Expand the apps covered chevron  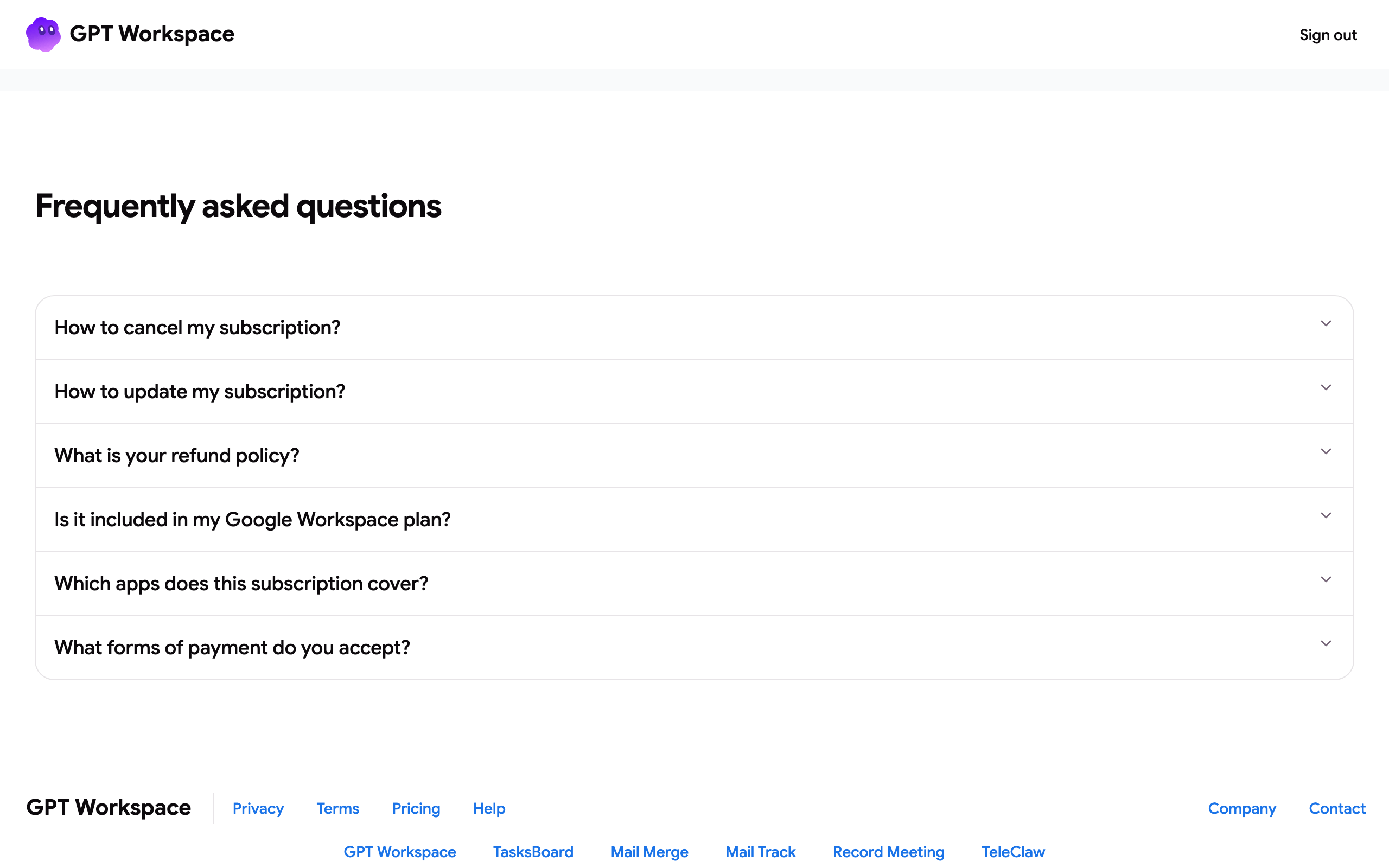(1326, 580)
